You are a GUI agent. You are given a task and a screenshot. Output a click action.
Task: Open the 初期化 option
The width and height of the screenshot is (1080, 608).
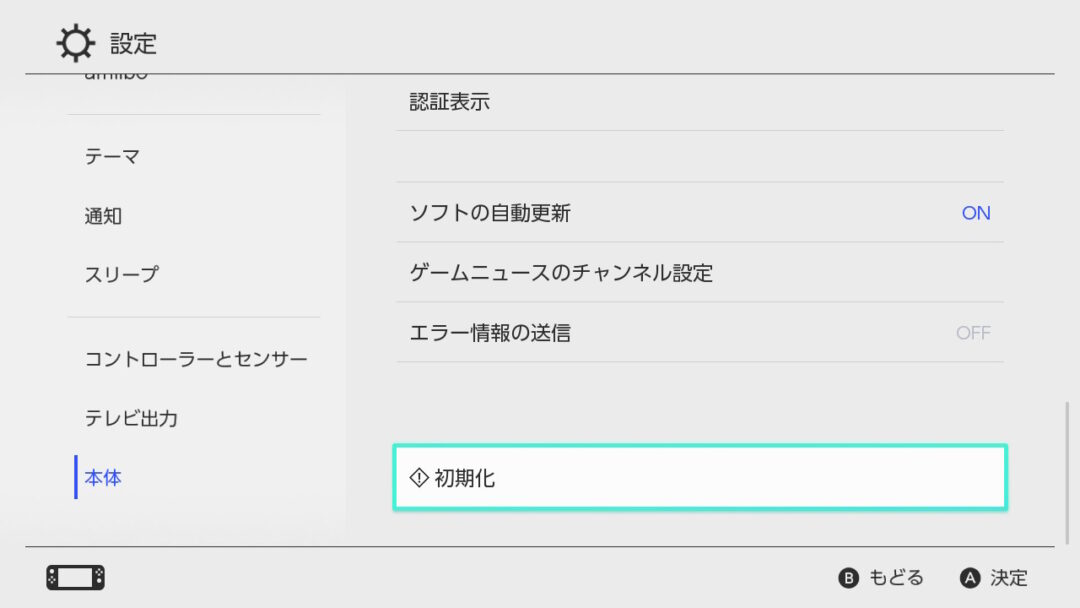click(700, 477)
